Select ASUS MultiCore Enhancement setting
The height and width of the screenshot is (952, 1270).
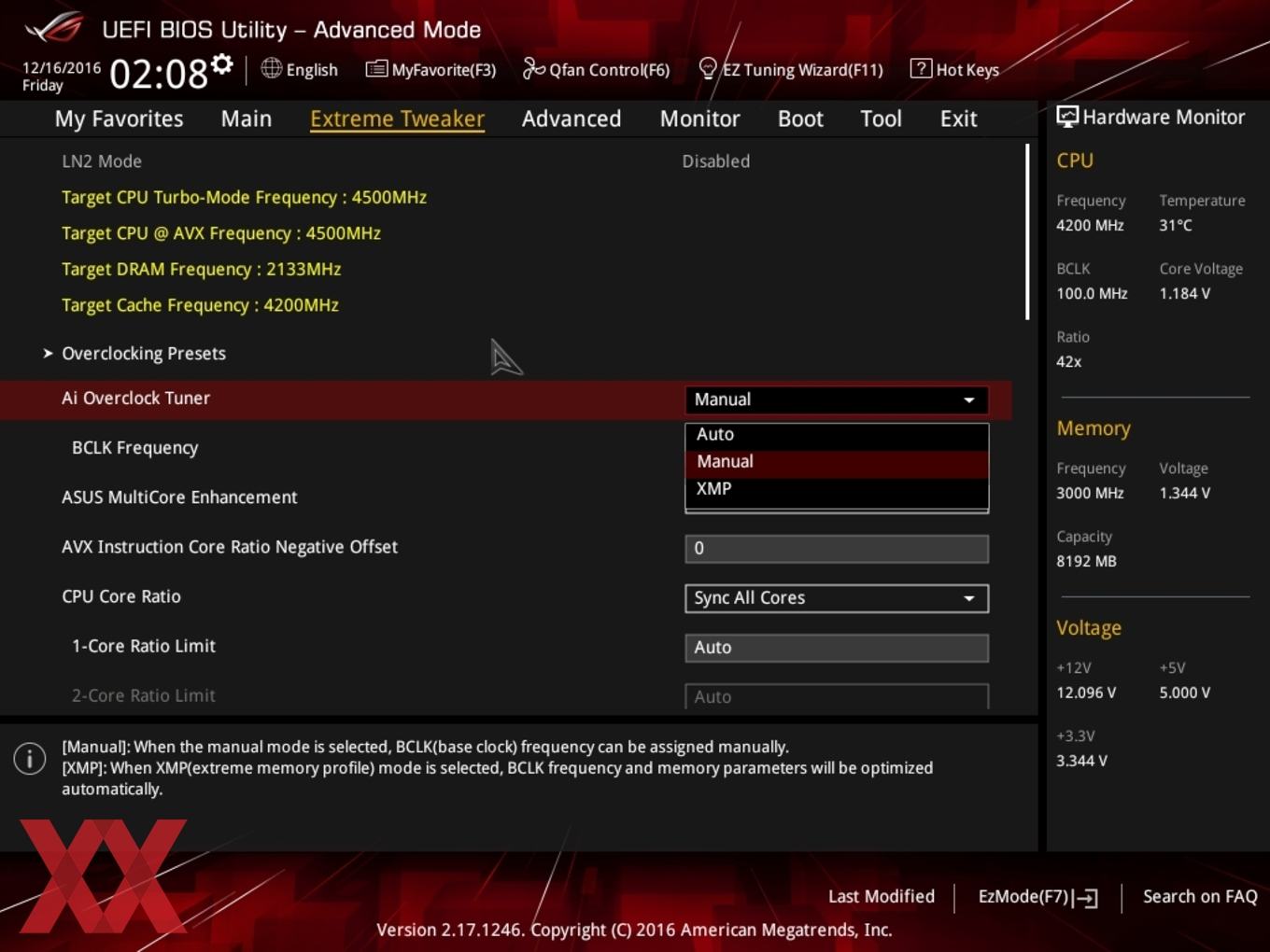tap(179, 497)
